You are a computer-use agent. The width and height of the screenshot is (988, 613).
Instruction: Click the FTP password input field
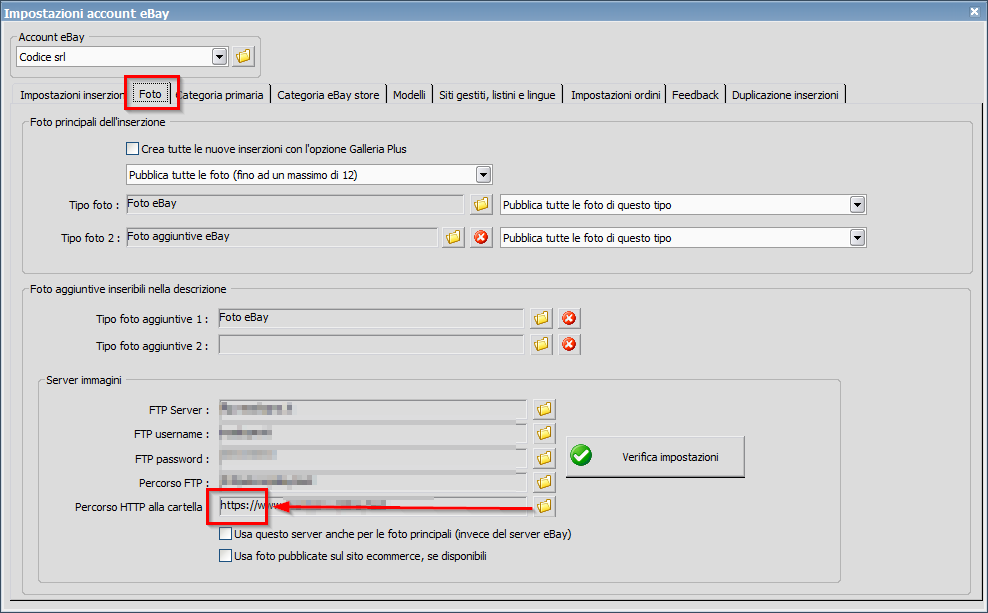click(373, 458)
